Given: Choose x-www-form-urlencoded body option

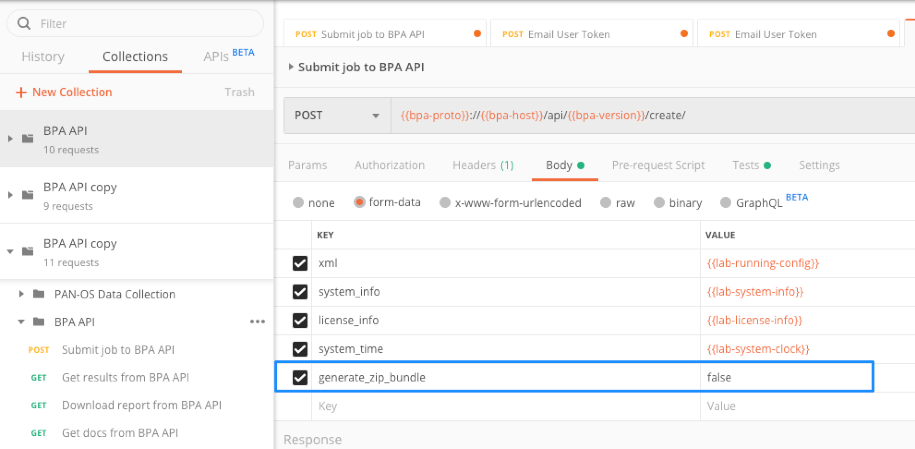Looking at the screenshot, I should tap(442, 202).
